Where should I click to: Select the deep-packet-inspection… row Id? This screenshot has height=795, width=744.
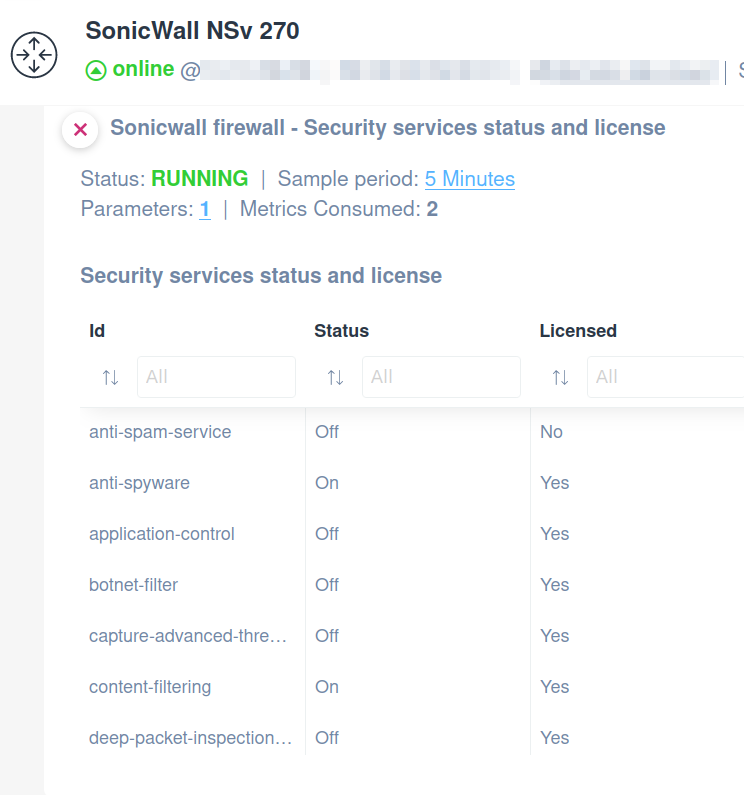click(x=190, y=738)
